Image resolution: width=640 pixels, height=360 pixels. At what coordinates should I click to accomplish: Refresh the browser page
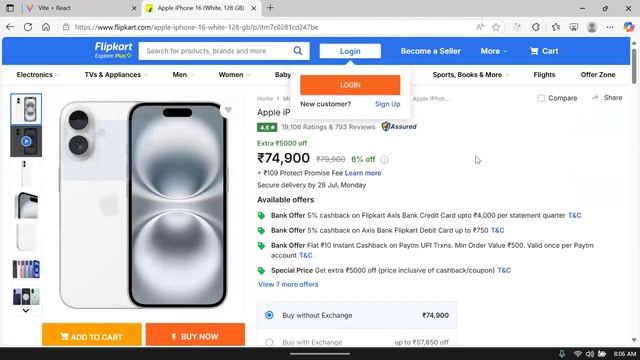coord(28,27)
